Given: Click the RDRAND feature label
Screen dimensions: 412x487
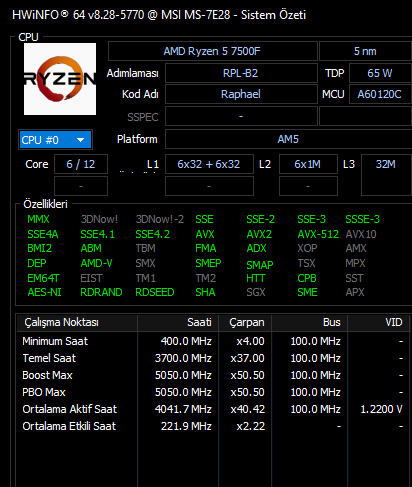Looking at the screenshot, I should [x=101, y=292].
